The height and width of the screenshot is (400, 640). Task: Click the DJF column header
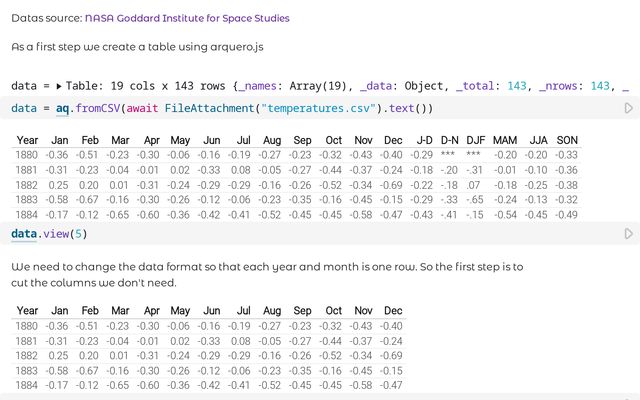[x=474, y=141]
